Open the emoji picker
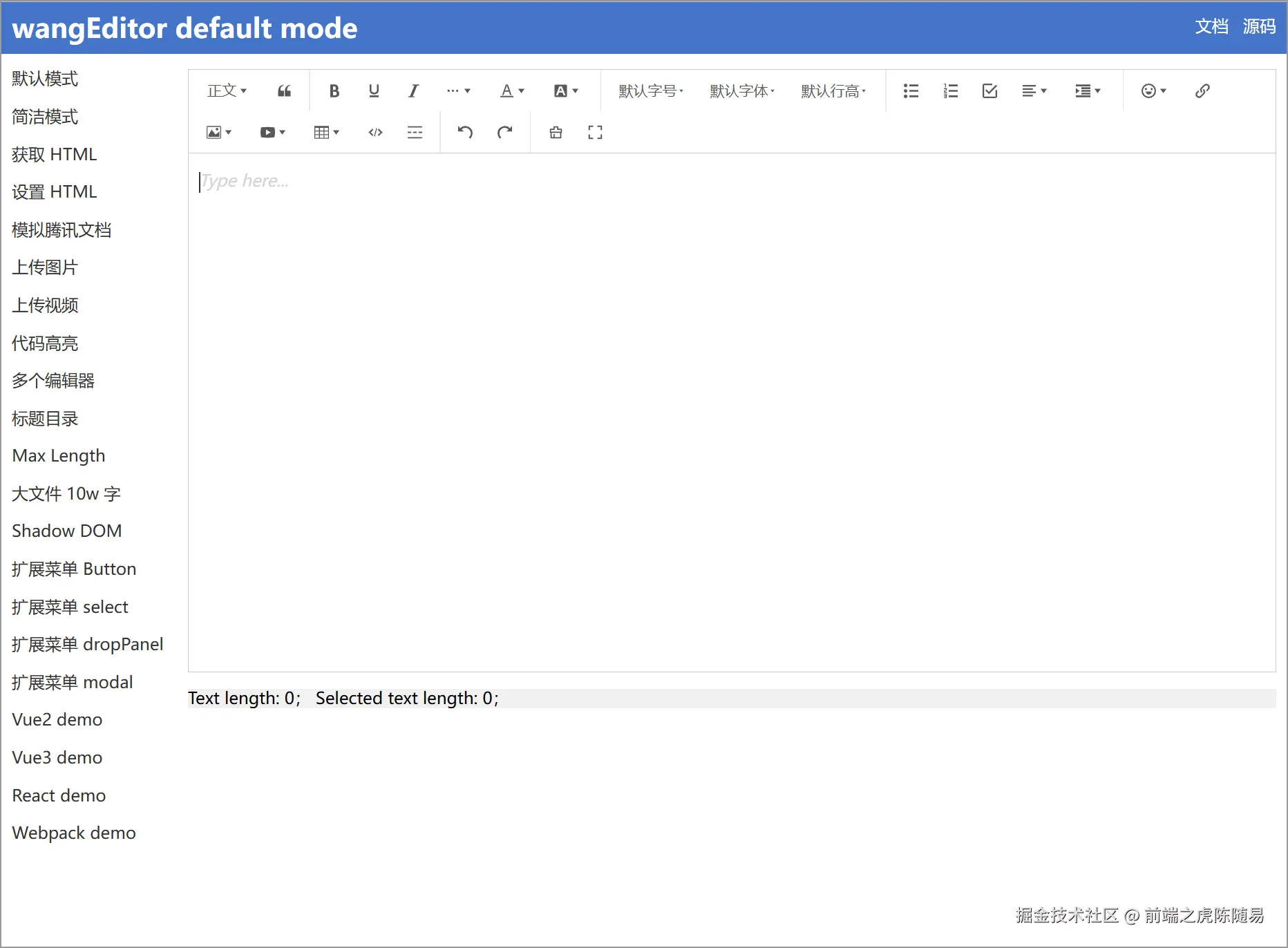The height and width of the screenshot is (948, 1288). click(1153, 91)
